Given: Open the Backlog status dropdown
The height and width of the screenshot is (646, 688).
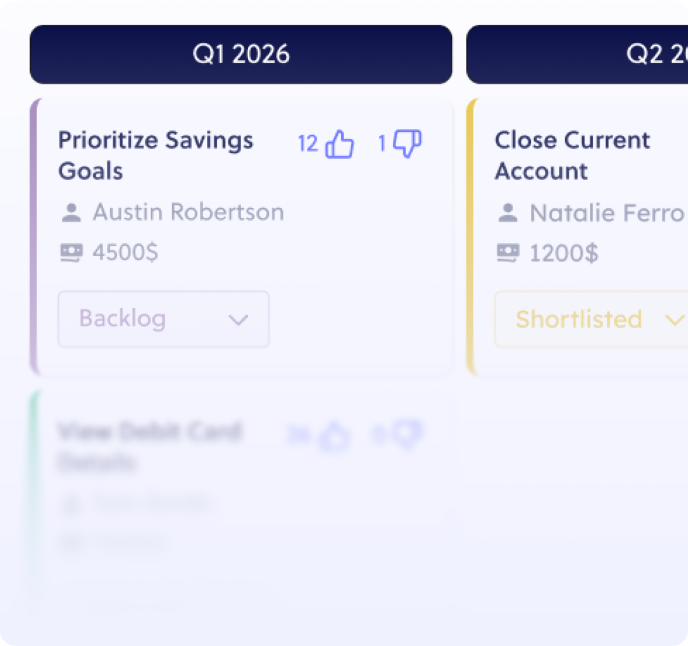Looking at the screenshot, I should [x=163, y=319].
